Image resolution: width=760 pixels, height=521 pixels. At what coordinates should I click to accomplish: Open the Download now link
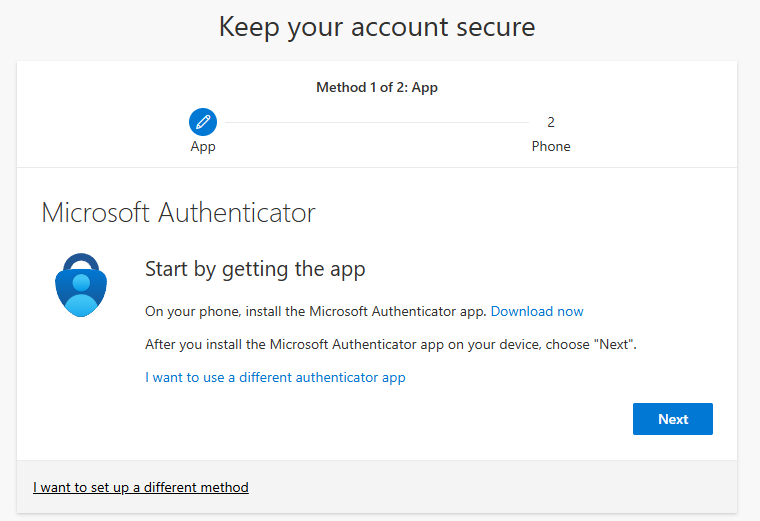pos(537,311)
